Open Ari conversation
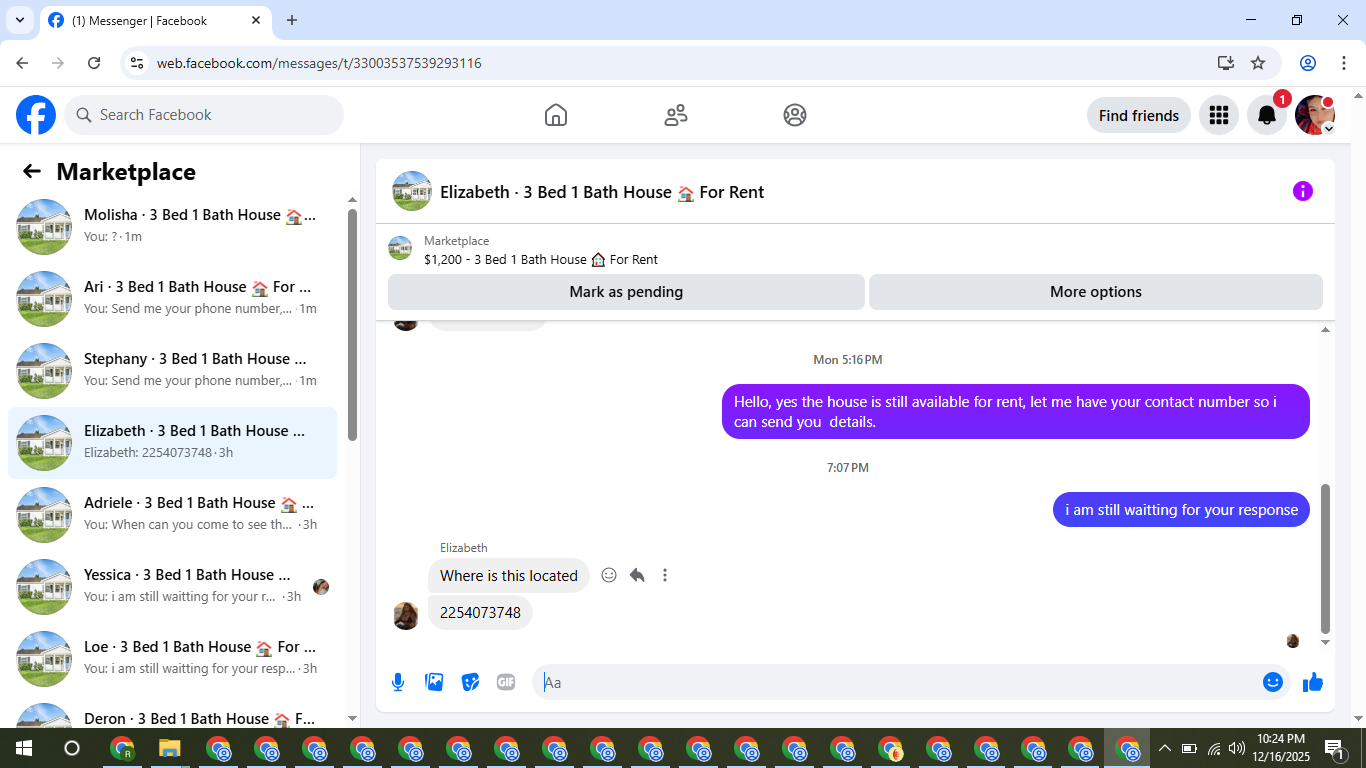1366x768 pixels. pyautogui.click(x=172, y=298)
